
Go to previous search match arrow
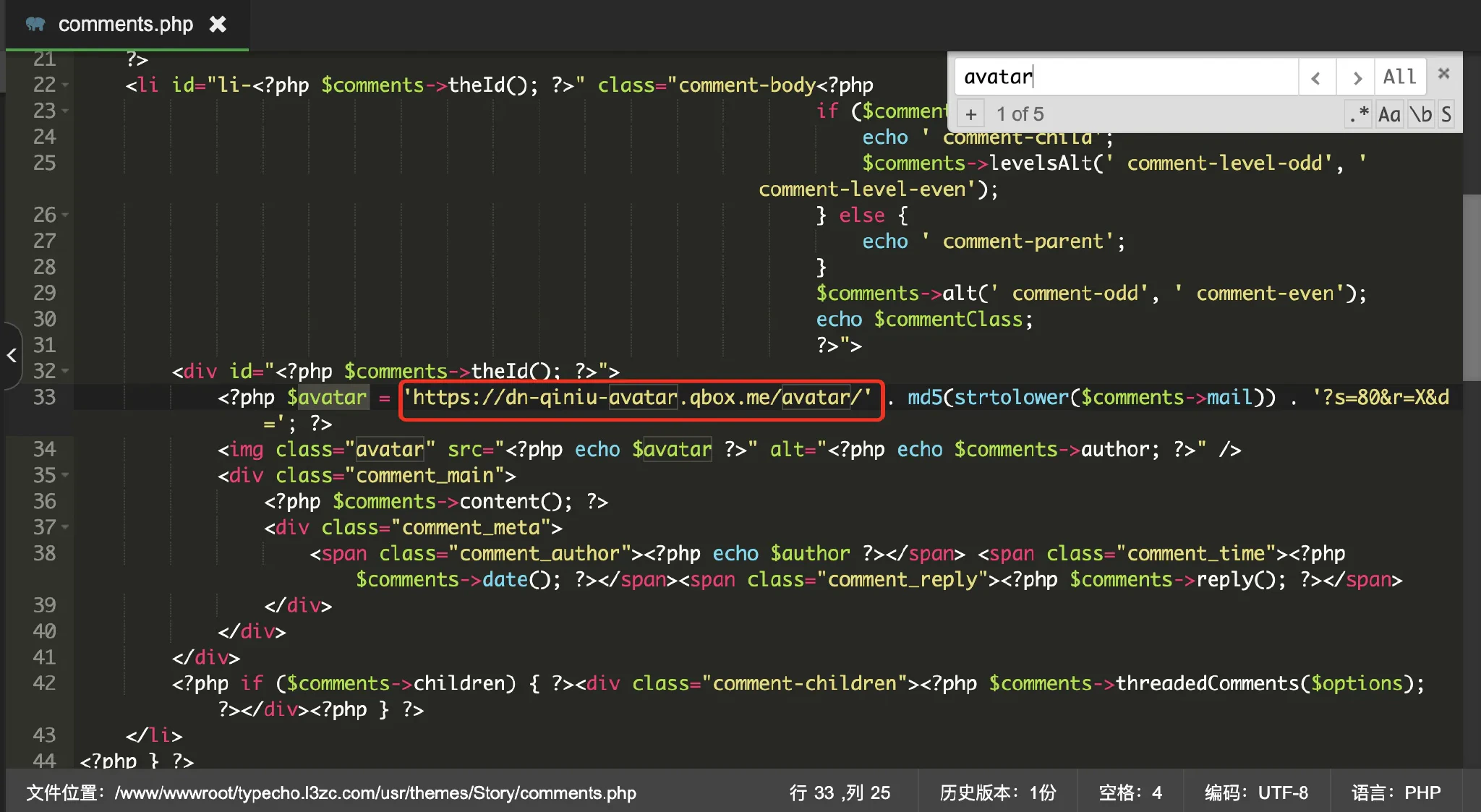pos(1316,77)
